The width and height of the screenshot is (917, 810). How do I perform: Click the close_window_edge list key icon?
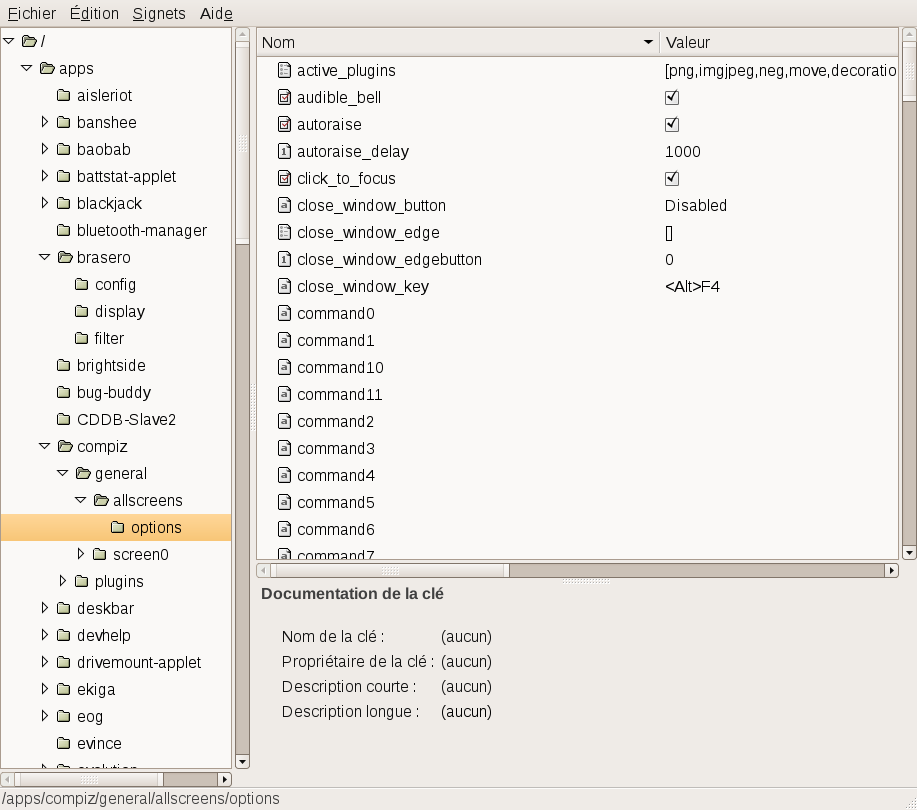[x=284, y=232]
